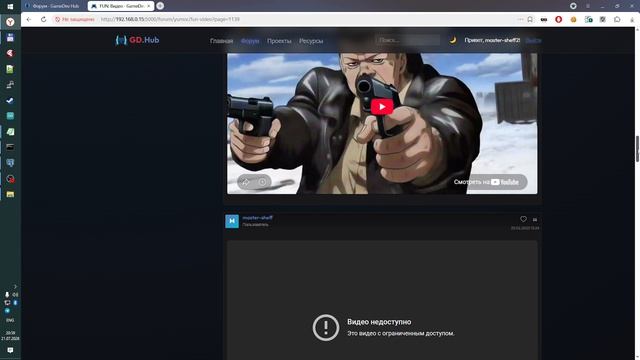Open the Форум nav item
This screenshot has height=360, width=640.
coord(250,41)
